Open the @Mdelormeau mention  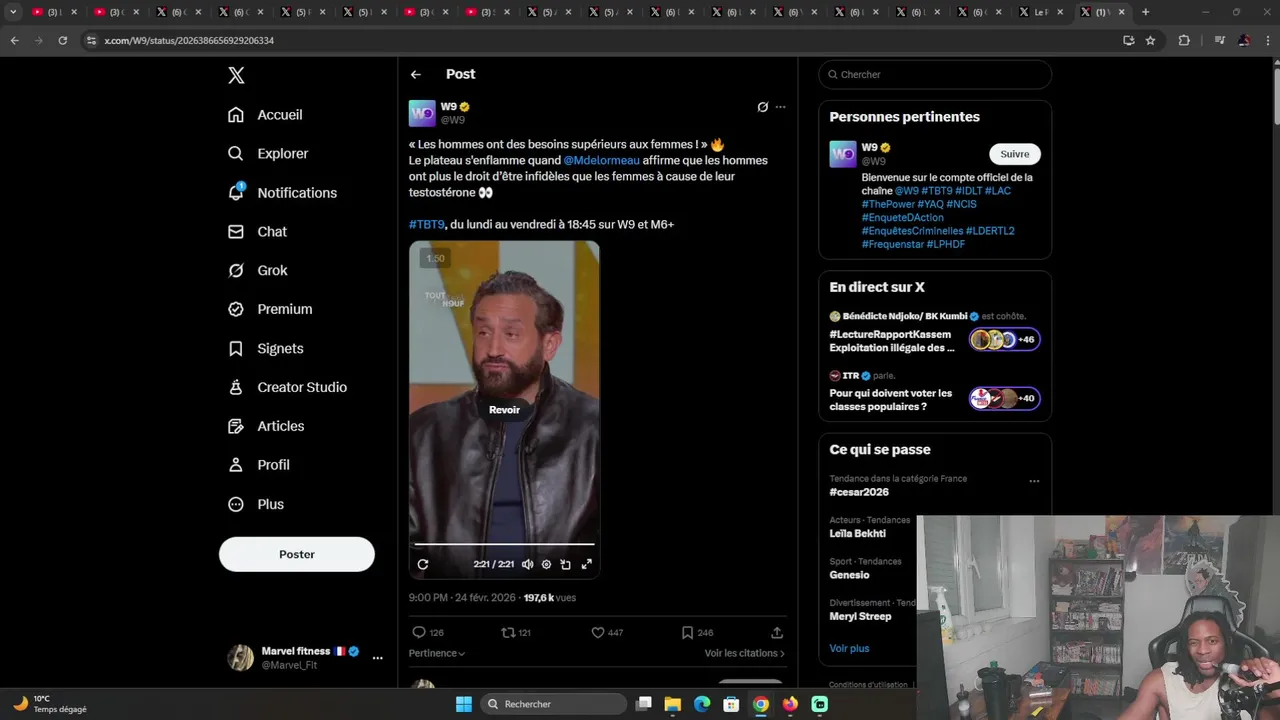[x=601, y=160]
